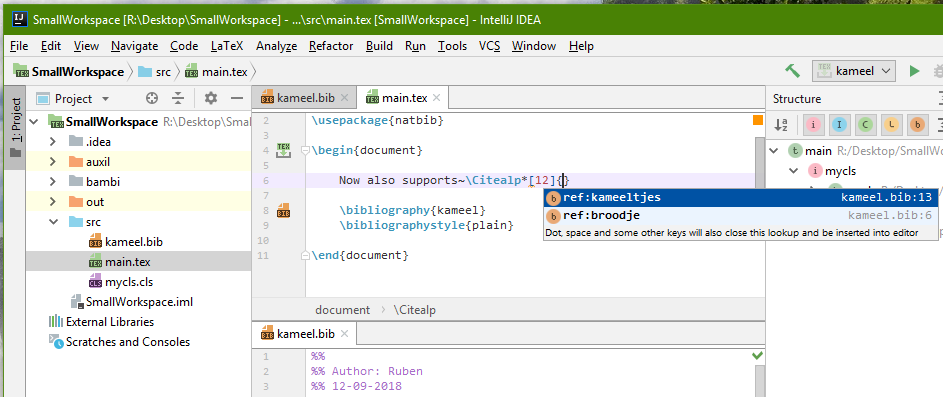Viewport: 943px width, 397px height.
Task: Toggle the orange 'b' Structure filter
Action: point(917,125)
